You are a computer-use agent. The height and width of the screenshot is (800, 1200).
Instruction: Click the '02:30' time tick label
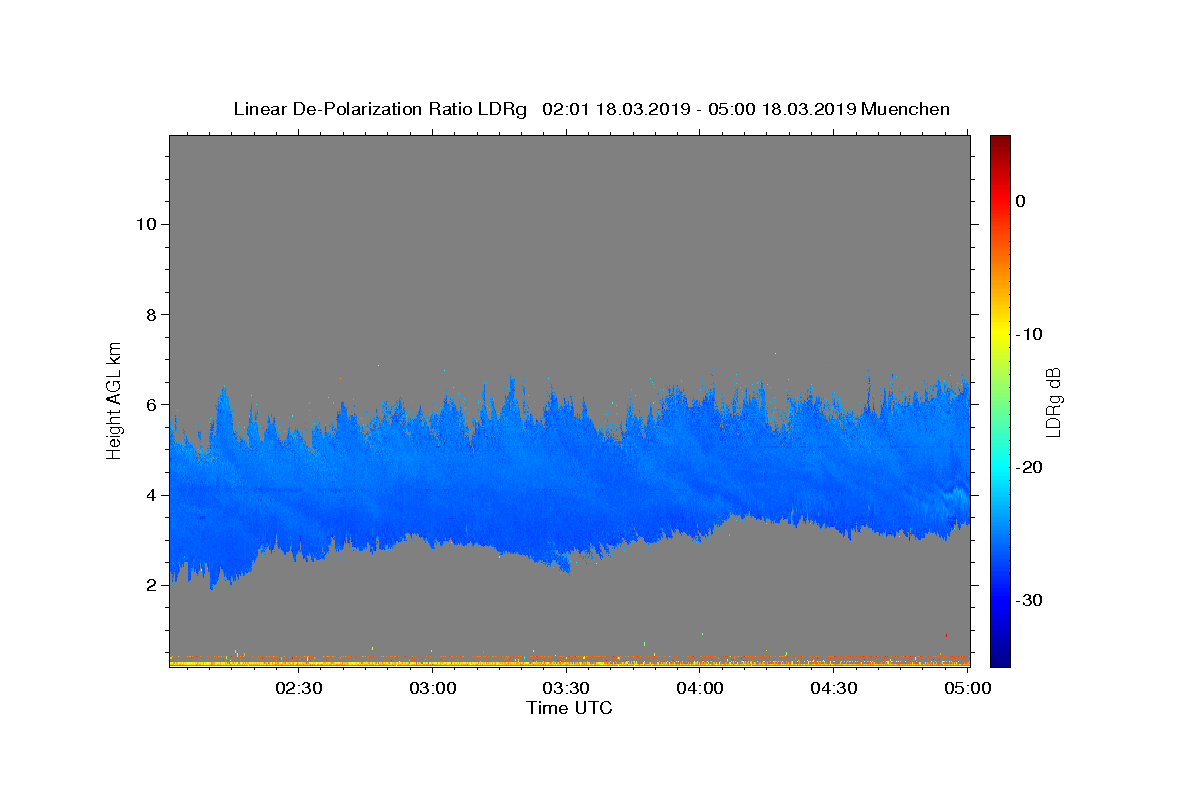coord(299,688)
